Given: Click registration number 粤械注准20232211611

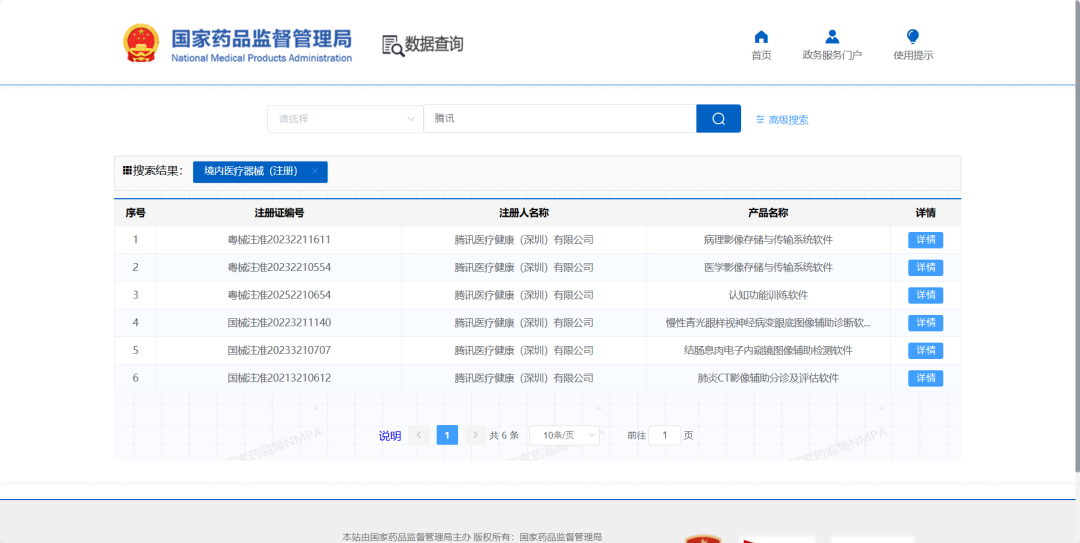Looking at the screenshot, I should coord(279,240).
